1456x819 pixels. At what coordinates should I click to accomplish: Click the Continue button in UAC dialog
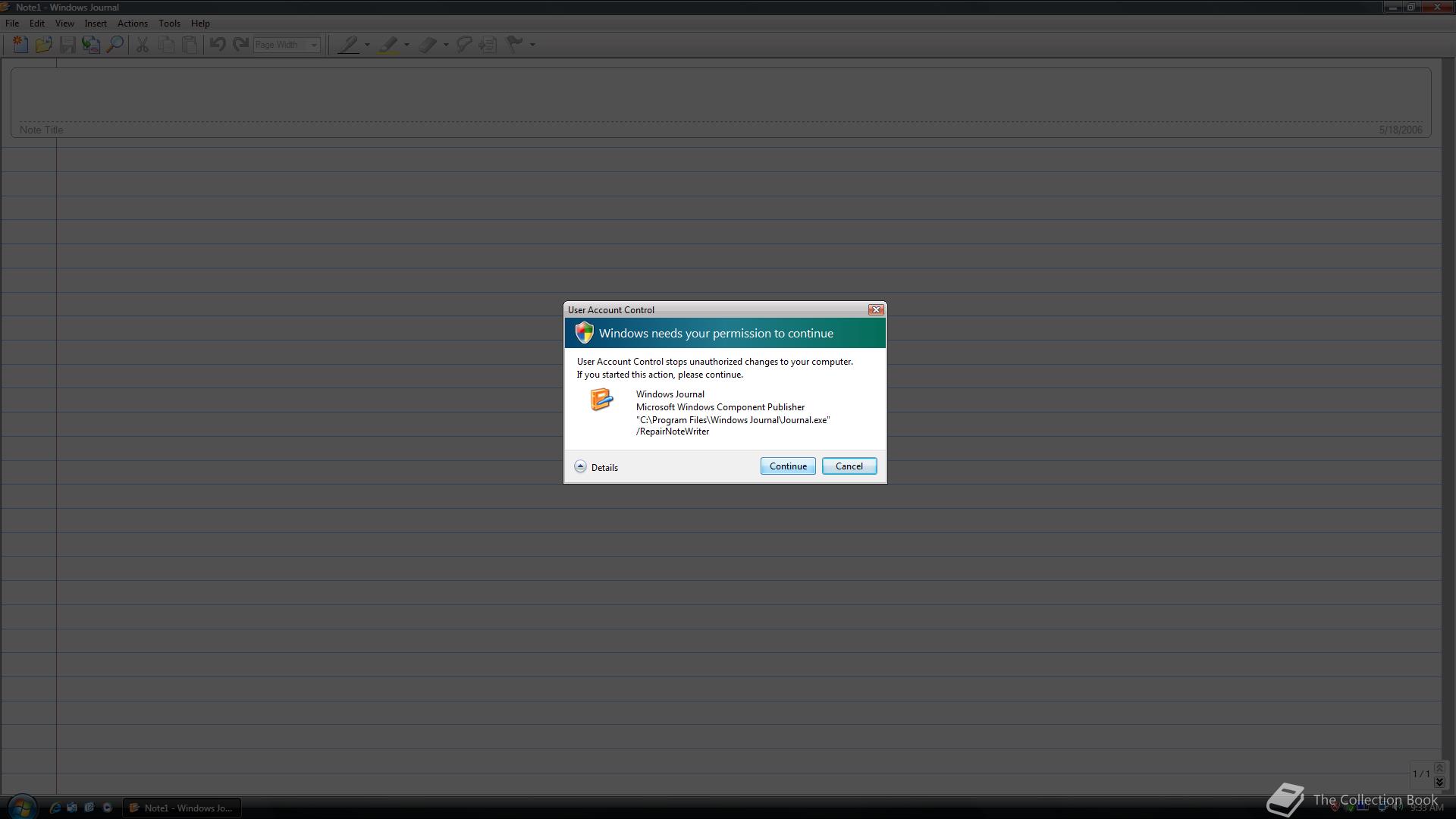point(788,466)
